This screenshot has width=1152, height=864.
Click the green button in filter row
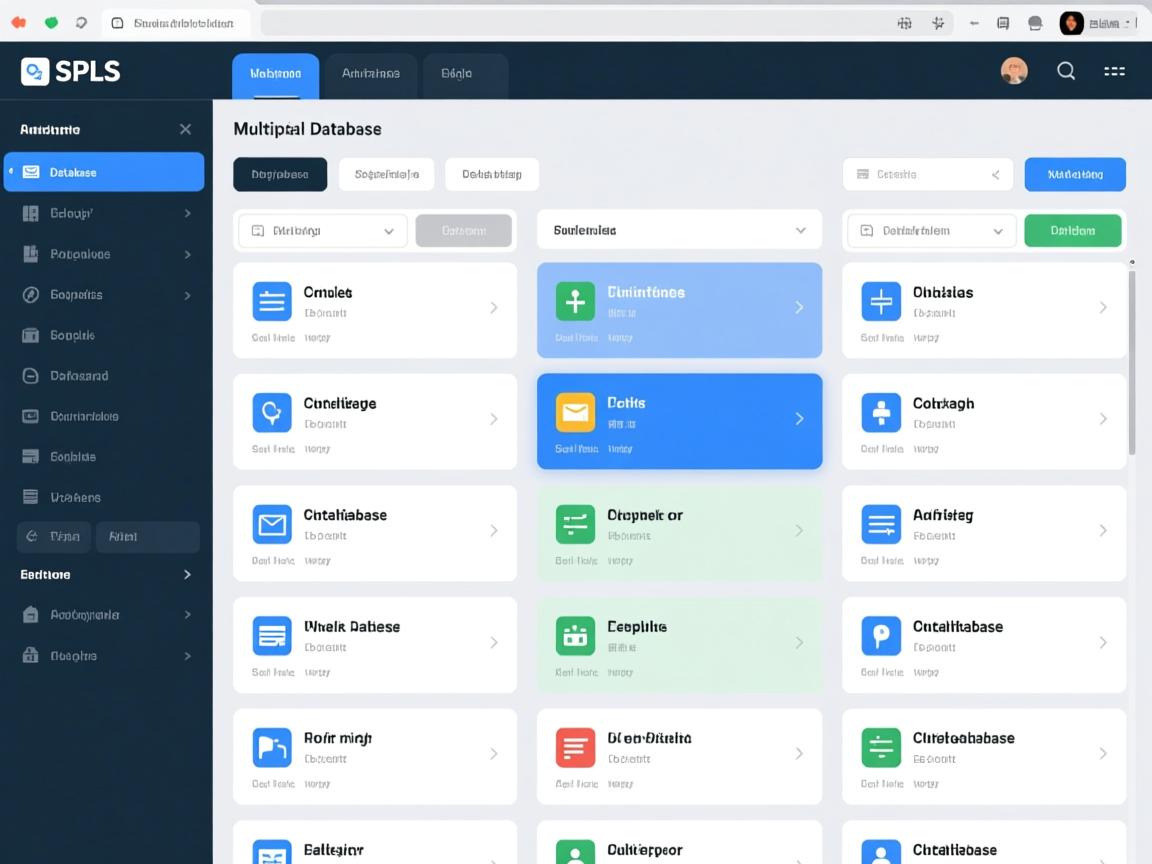point(1072,230)
